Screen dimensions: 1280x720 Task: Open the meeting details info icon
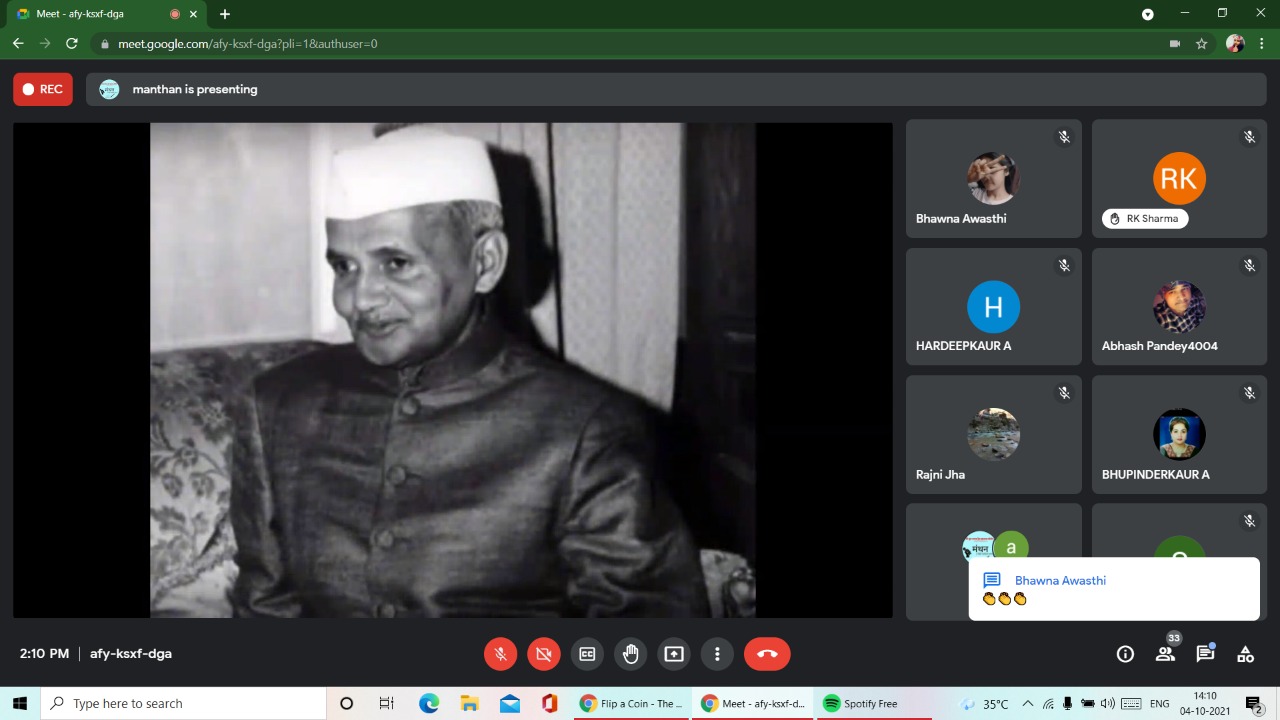tap(1125, 654)
